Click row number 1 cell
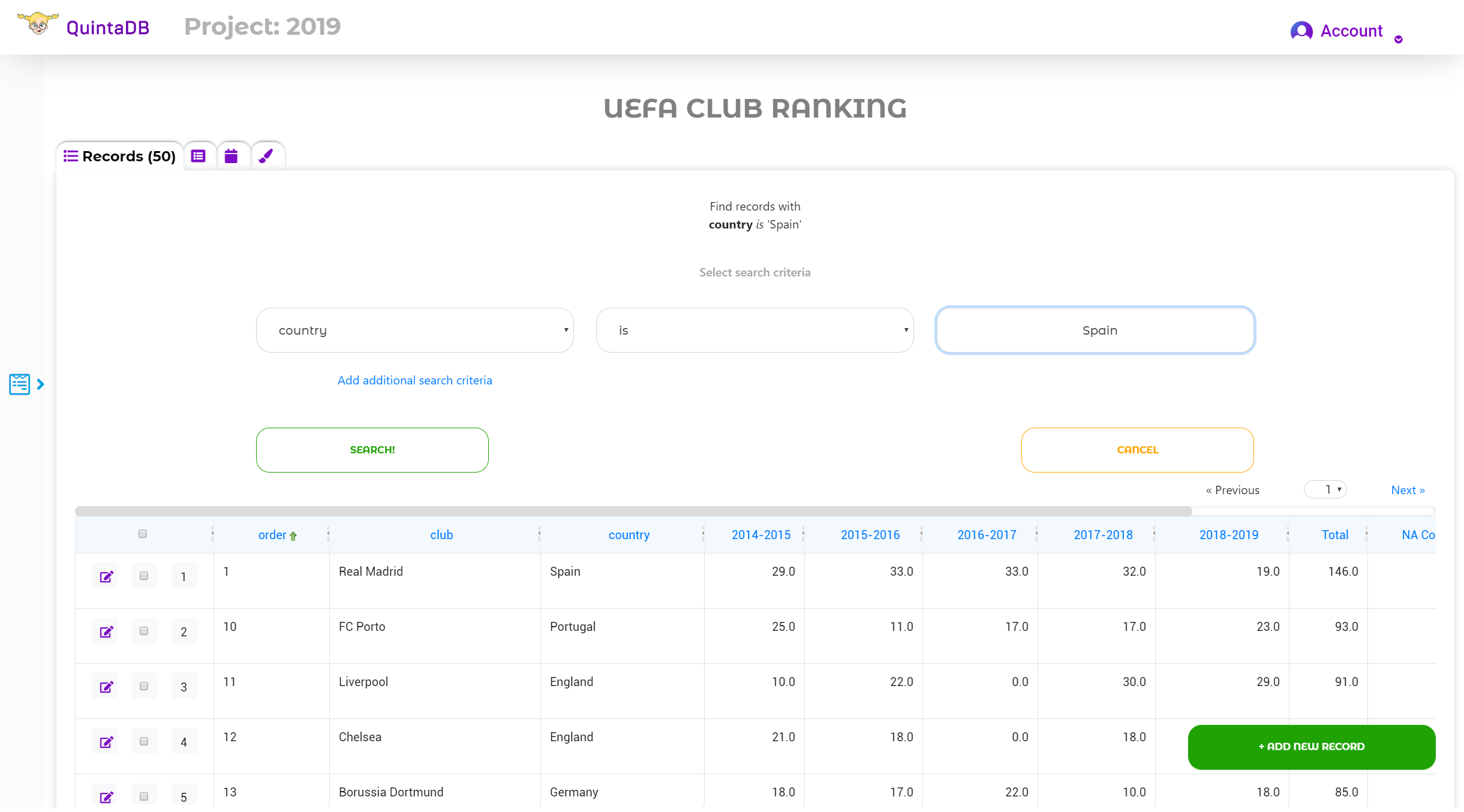The image size is (1464, 812). point(184,576)
